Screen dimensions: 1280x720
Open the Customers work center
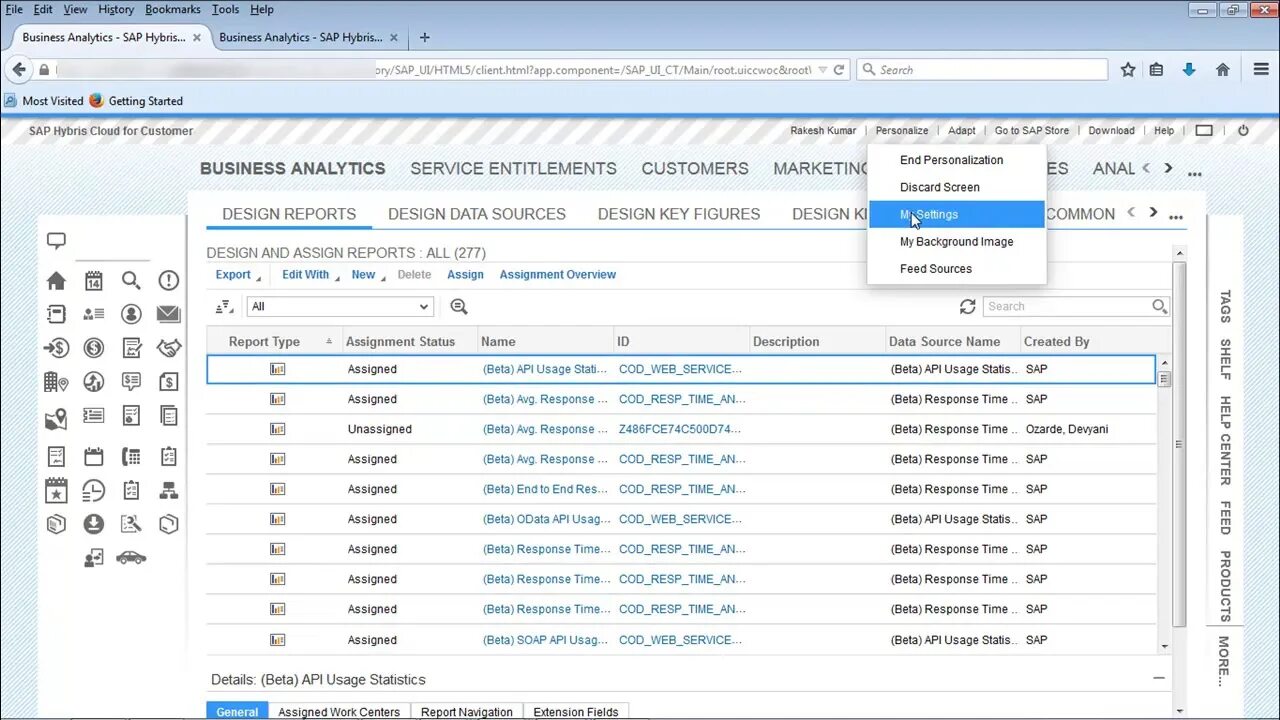click(x=695, y=168)
